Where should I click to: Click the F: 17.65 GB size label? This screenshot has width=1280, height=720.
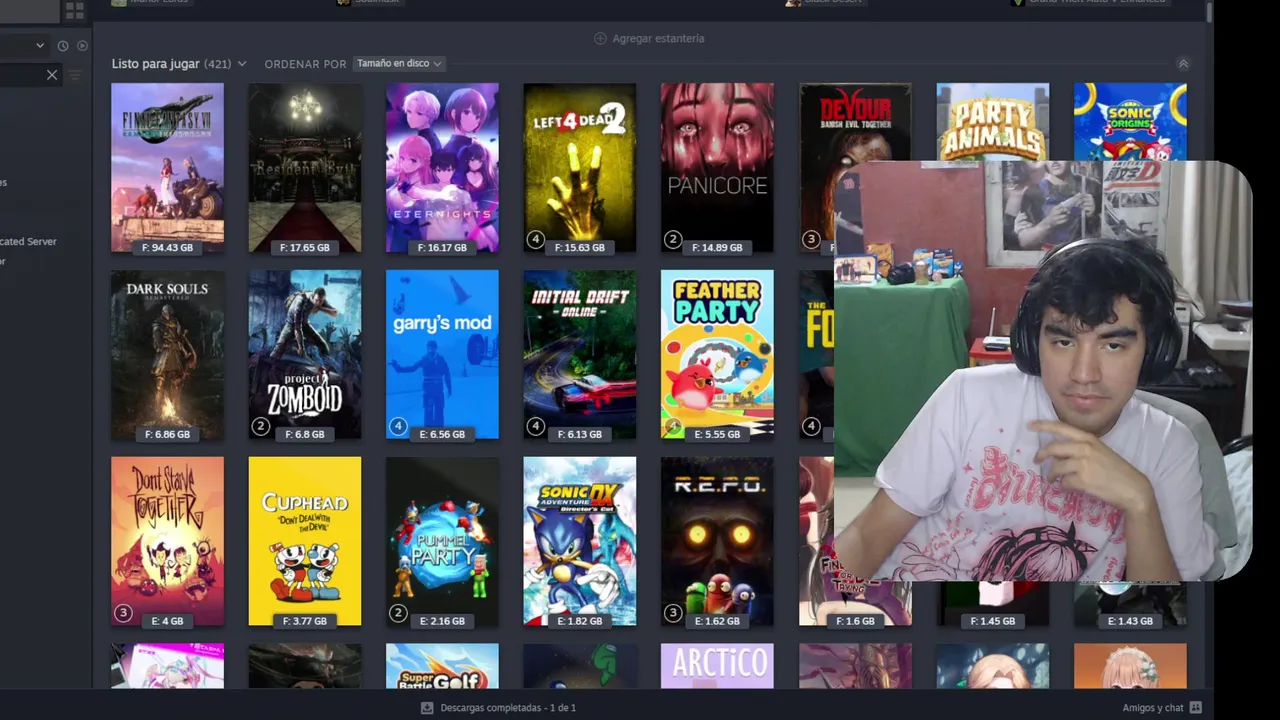point(305,247)
